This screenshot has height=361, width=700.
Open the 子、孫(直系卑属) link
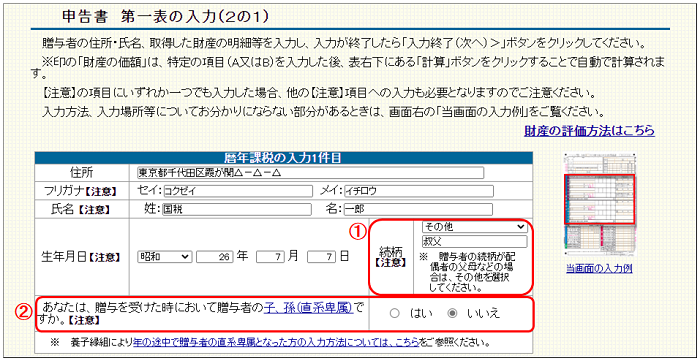point(308,308)
